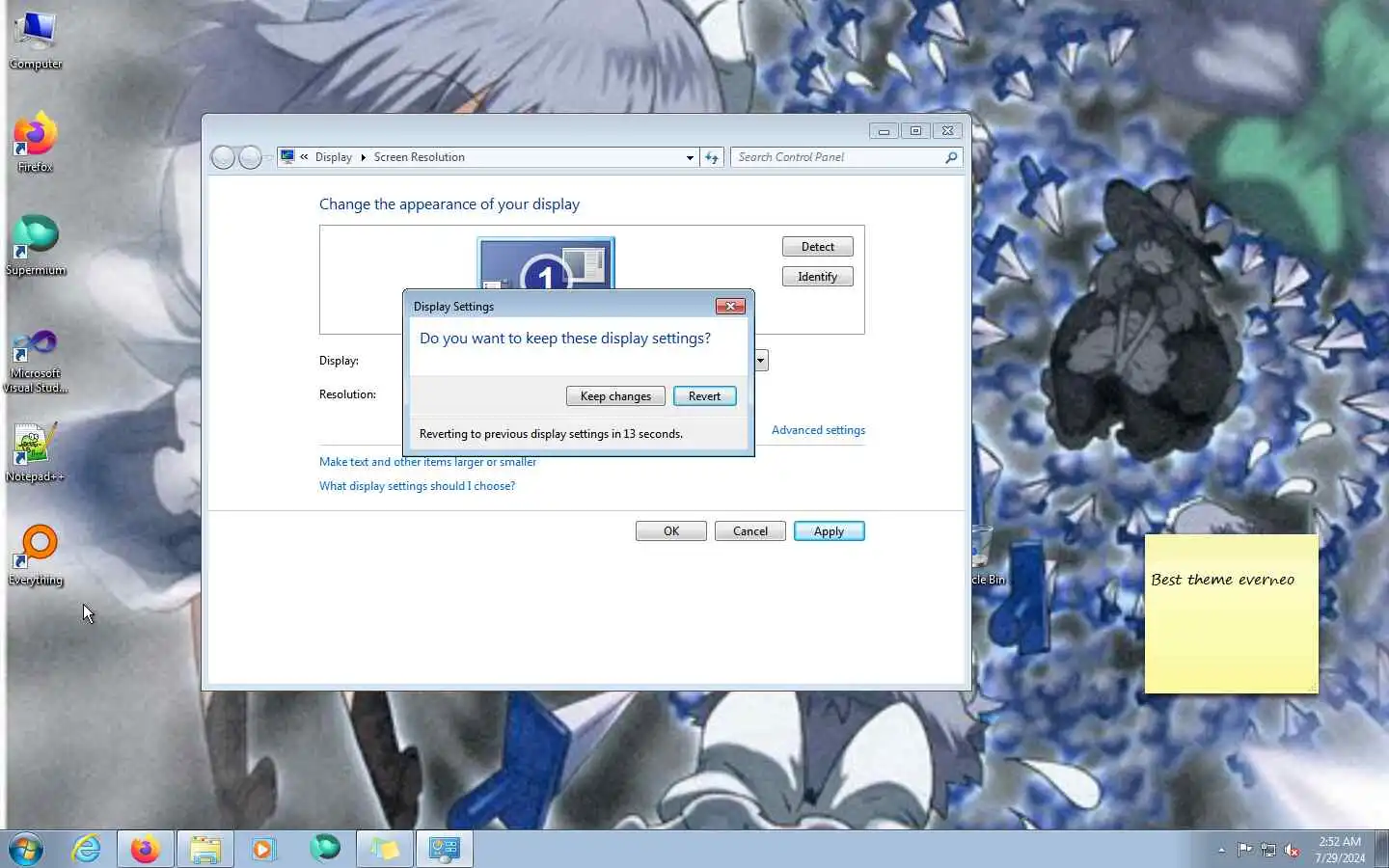Image resolution: width=1389 pixels, height=868 pixels.
Task: Click the Identify button
Action: [818, 277]
